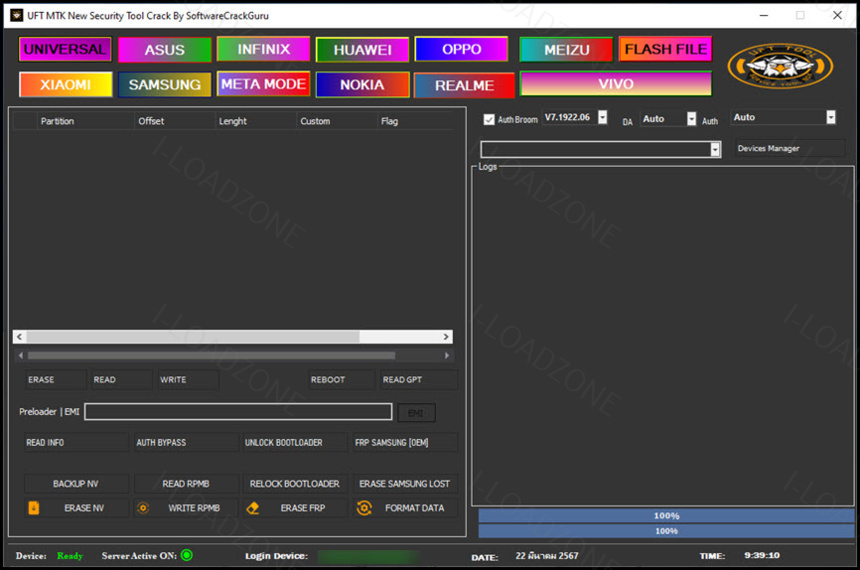This screenshot has height=570, width=860.
Task: Open the VIVO tab
Action: pos(616,84)
